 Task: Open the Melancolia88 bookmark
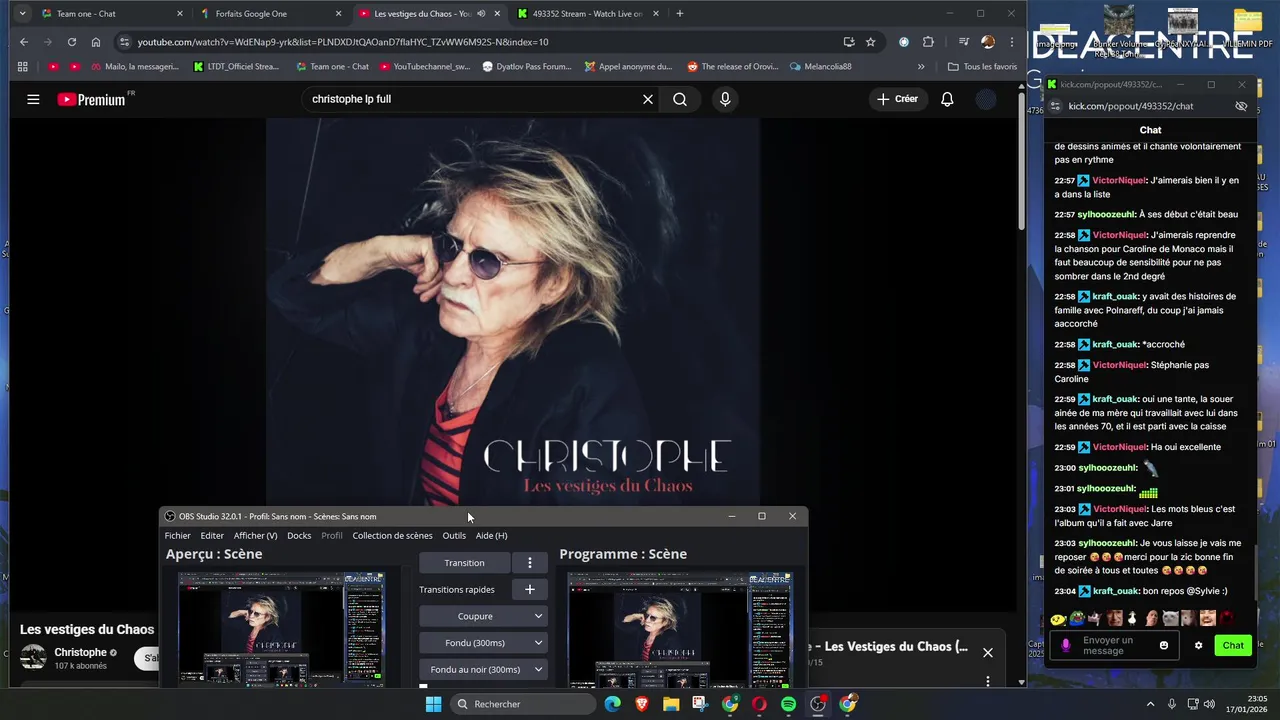820,67
